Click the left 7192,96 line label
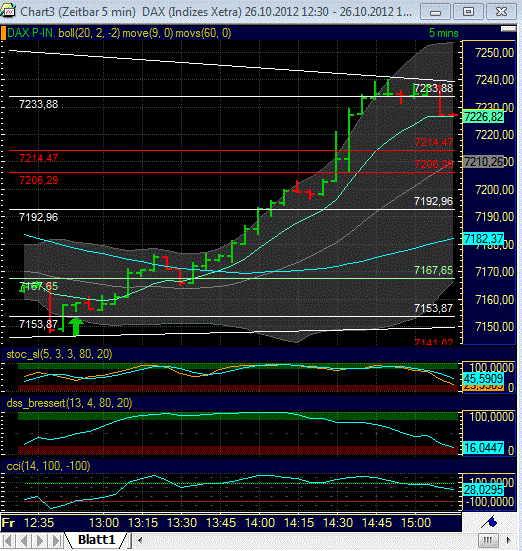This screenshot has height=551, width=522. 39,217
